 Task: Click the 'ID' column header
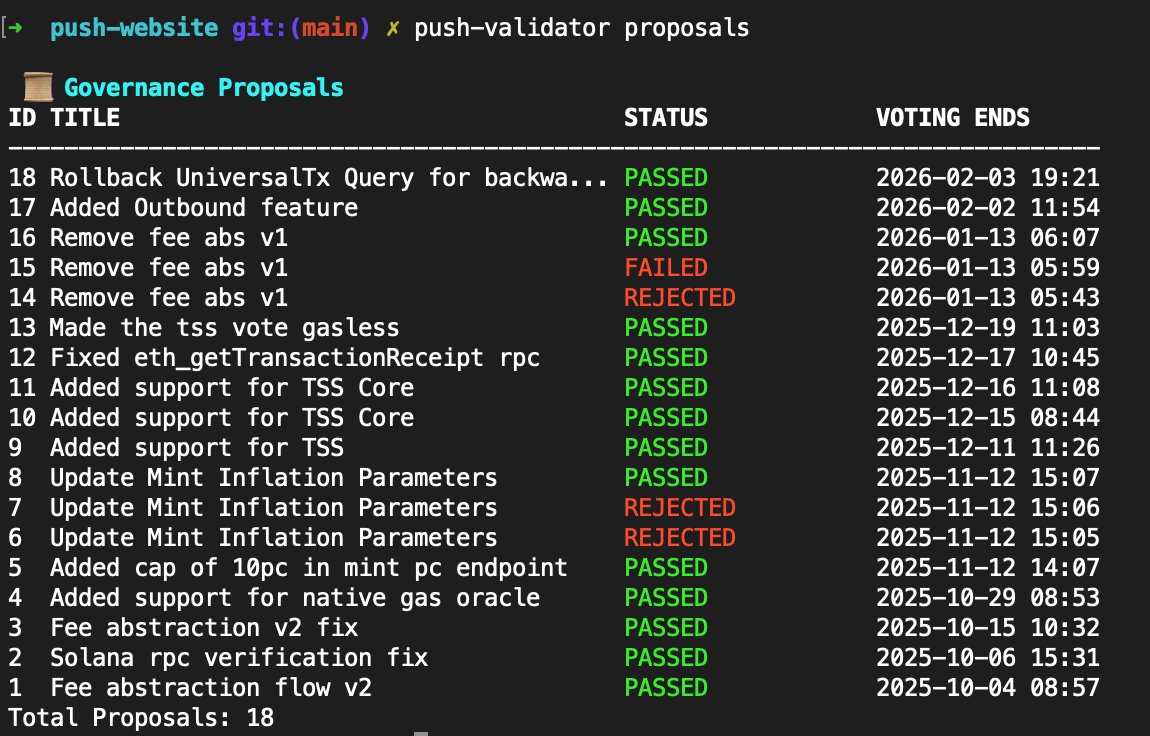point(22,117)
